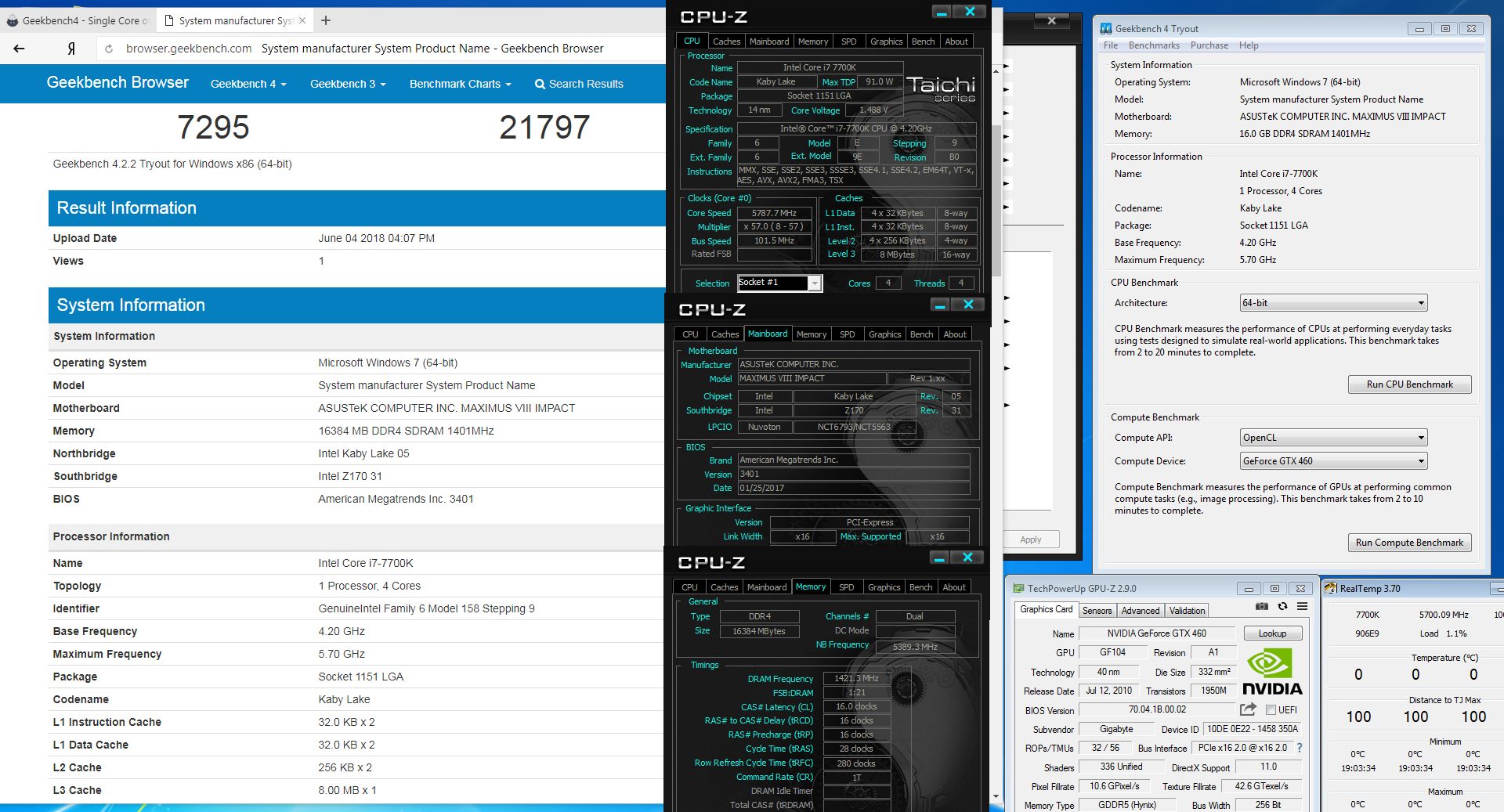
Task: Open Mainboard tab in bottom CPU-Z window
Action: click(x=767, y=587)
